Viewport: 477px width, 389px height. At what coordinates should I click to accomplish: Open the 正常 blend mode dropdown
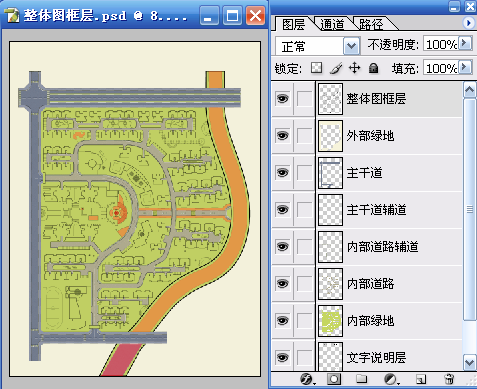tap(351, 46)
